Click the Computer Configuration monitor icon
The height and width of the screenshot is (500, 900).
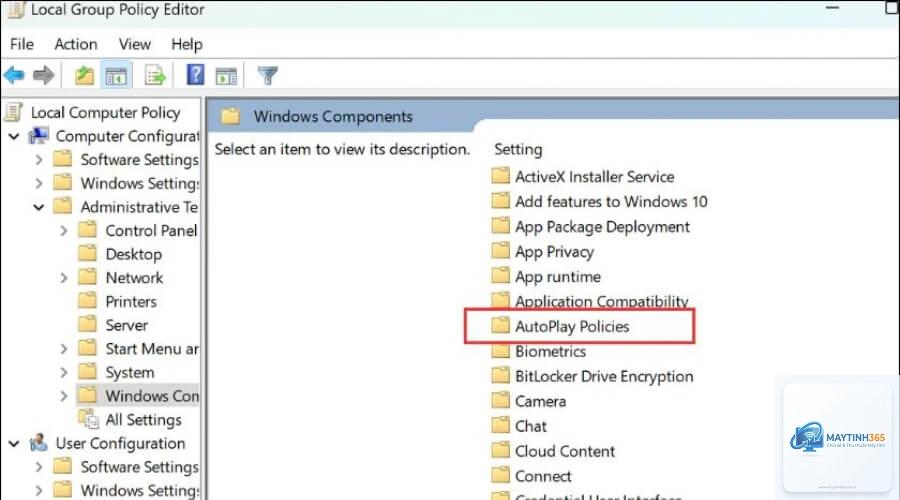[x=38, y=135]
